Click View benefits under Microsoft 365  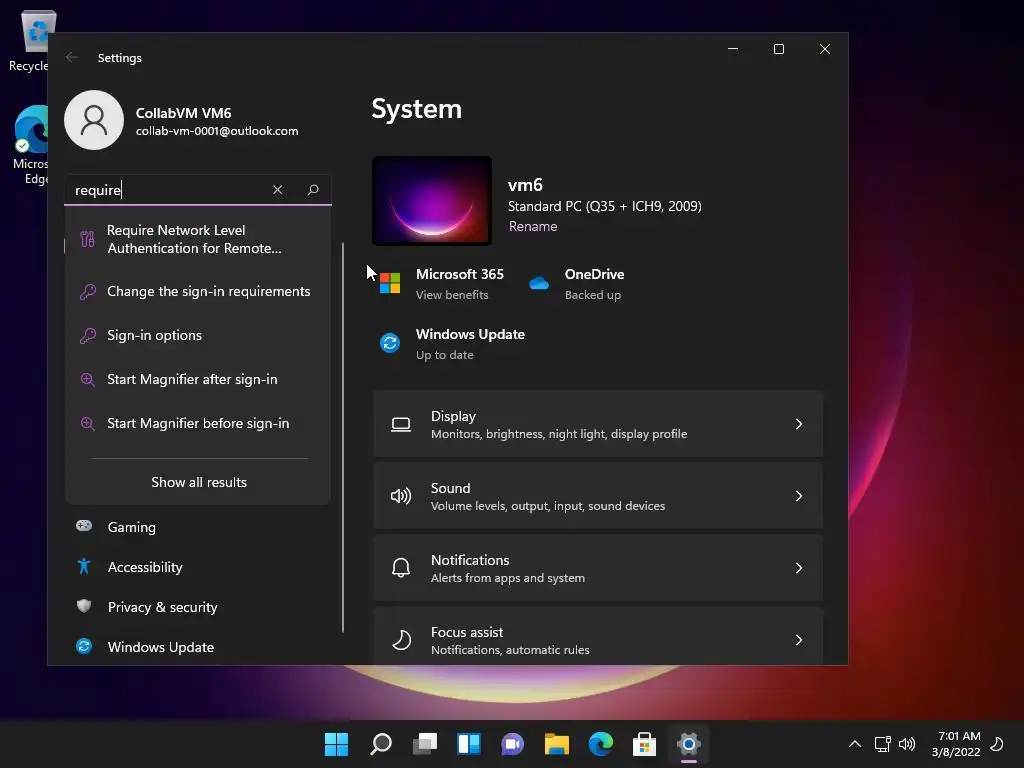pos(452,295)
